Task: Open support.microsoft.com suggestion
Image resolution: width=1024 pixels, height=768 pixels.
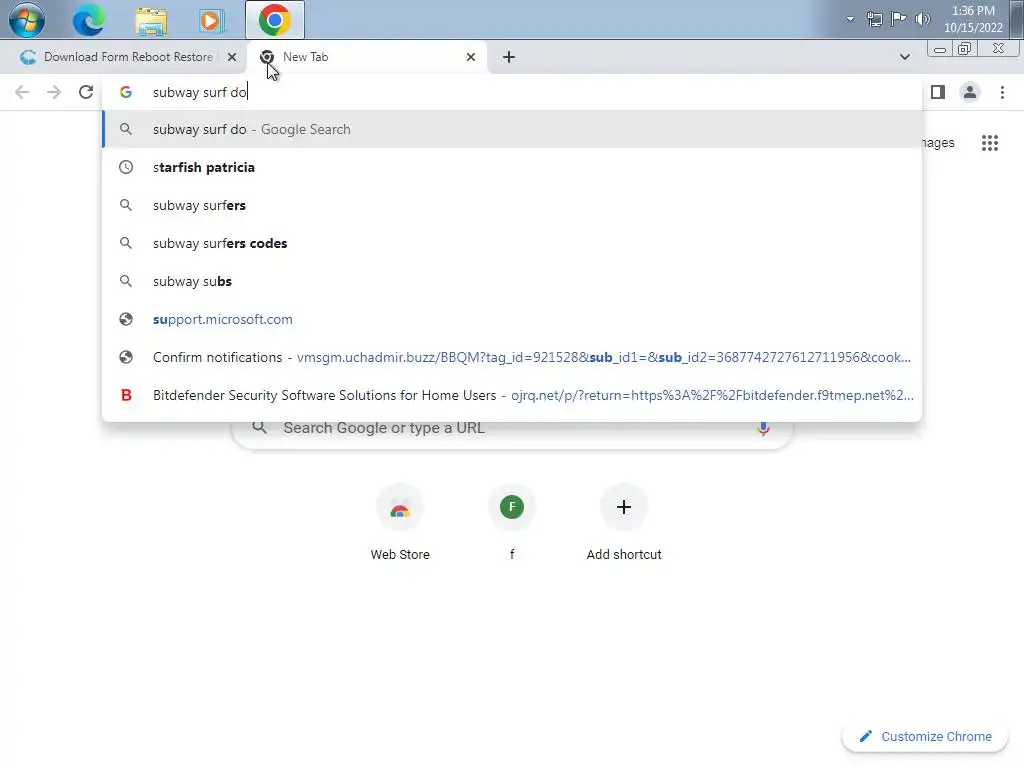Action: coord(512,319)
